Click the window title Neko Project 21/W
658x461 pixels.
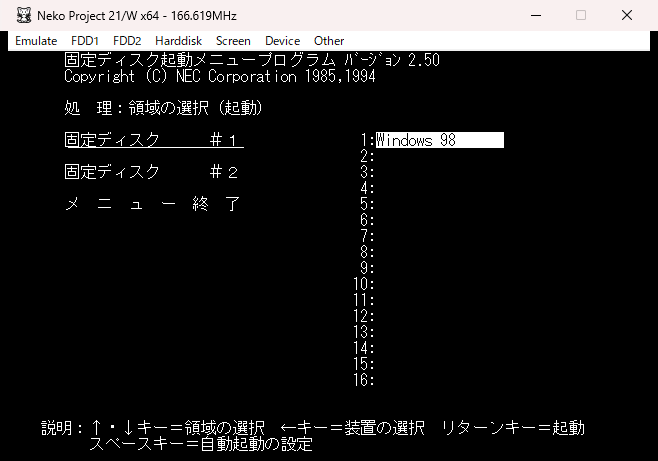137,16
